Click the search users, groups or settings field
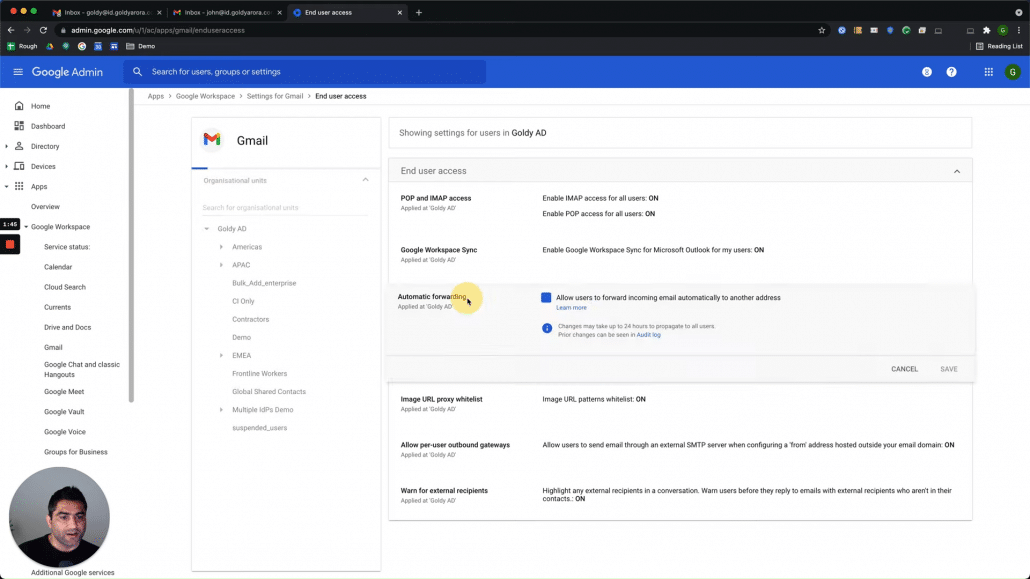Screen dimensions: 1030x579 pos(304,72)
